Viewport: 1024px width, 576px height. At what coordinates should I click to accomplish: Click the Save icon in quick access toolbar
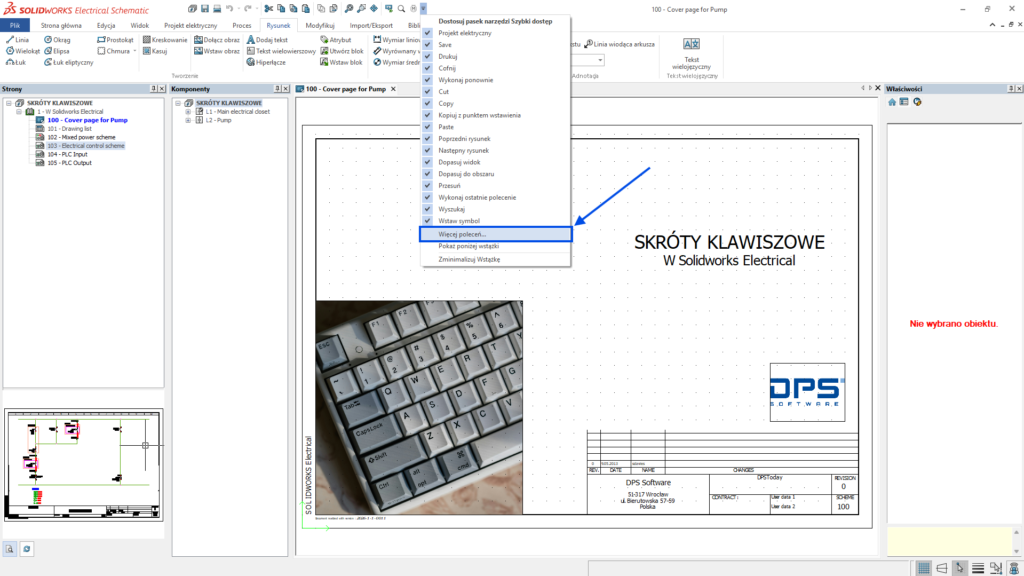[203, 8]
